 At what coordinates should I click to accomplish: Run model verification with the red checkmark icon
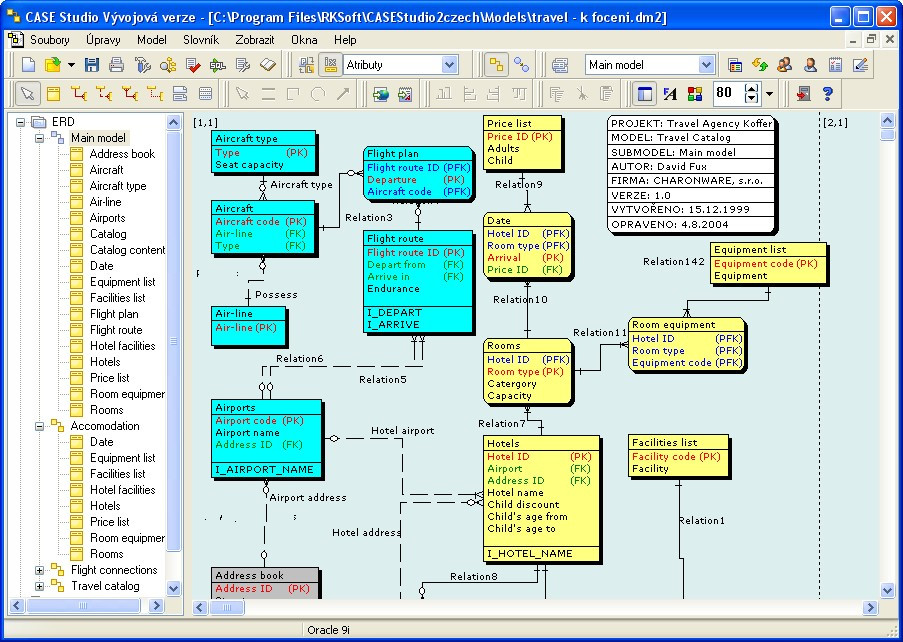click(x=193, y=64)
